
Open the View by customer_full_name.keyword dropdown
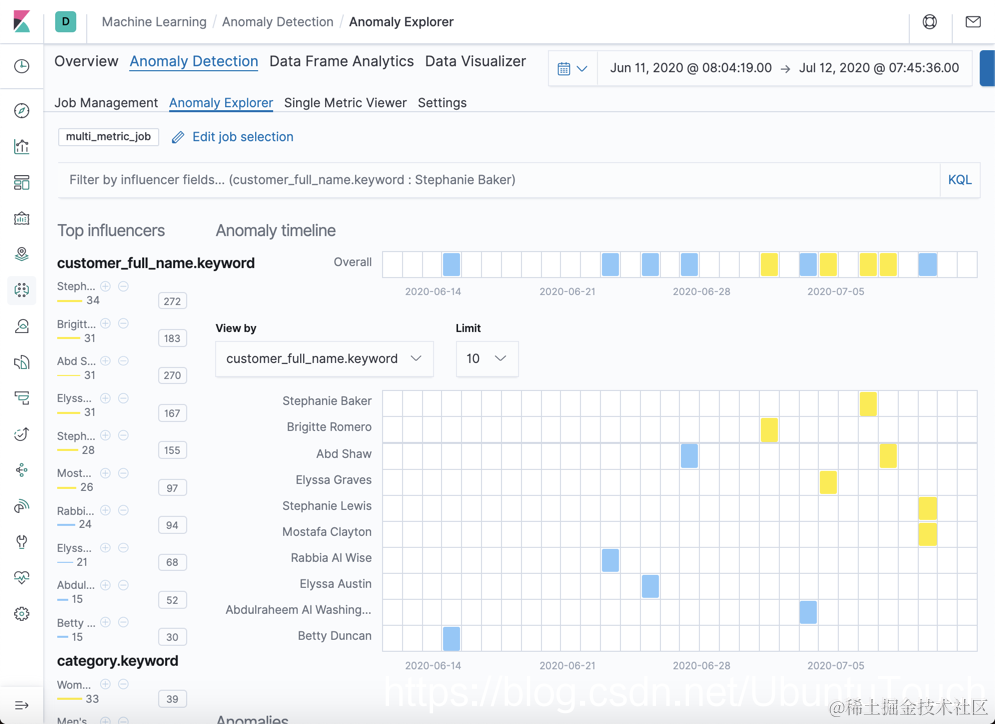pyautogui.click(x=324, y=359)
